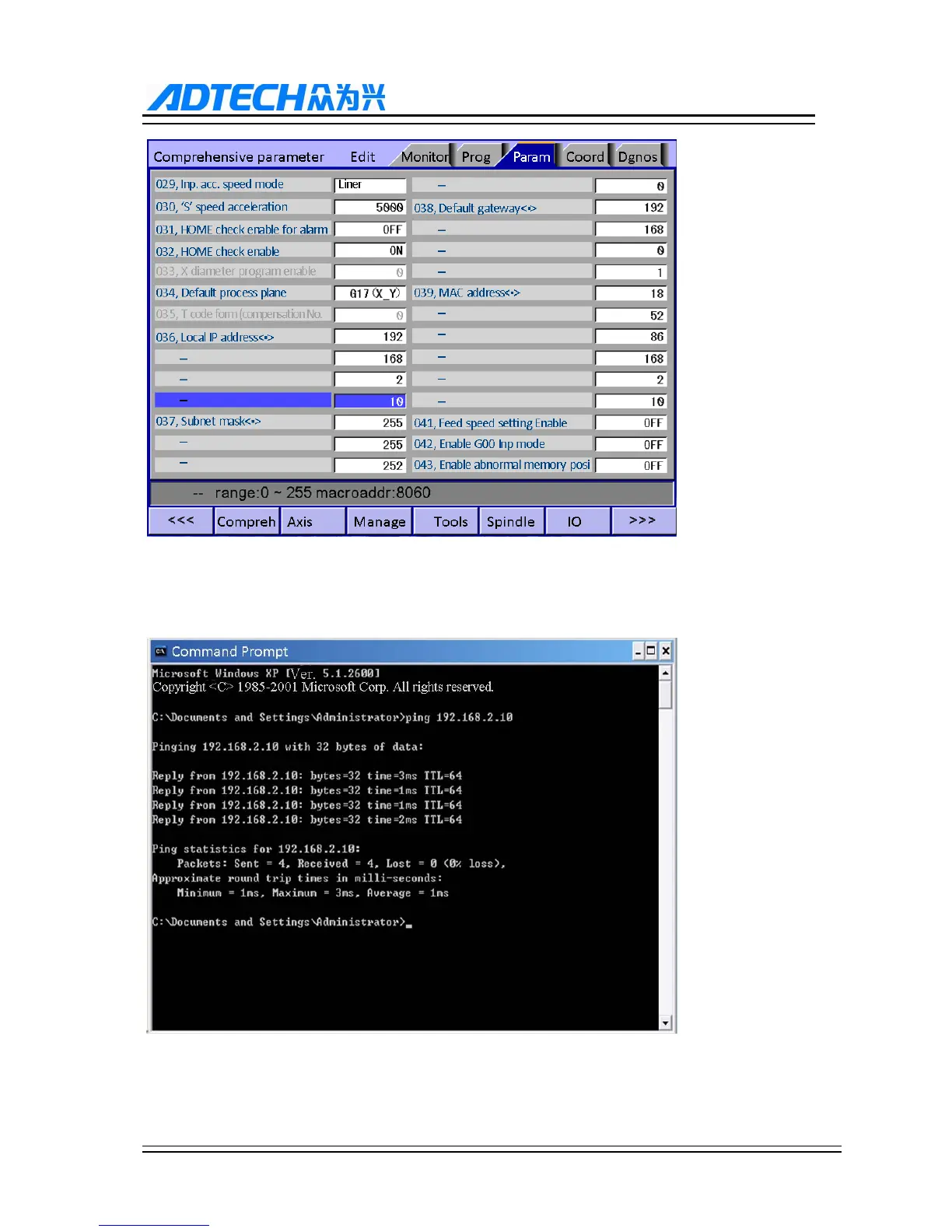Image resolution: width=952 pixels, height=1232 pixels.
Task: Switch to the Monitor tab
Action: (425, 156)
